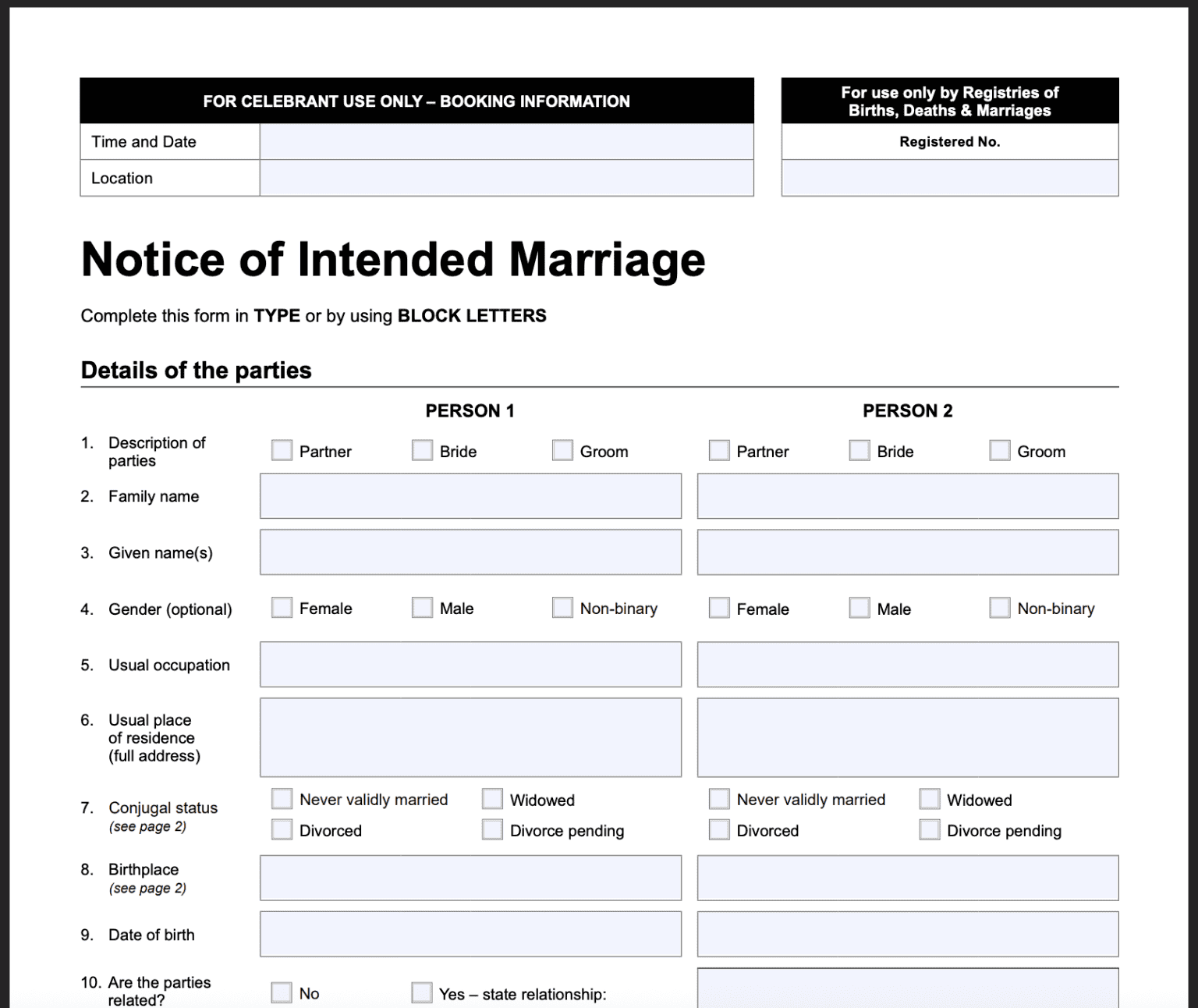Select Divorce pending for Person 2
The width and height of the screenshot is (1198, 1008).
(930, 829)
